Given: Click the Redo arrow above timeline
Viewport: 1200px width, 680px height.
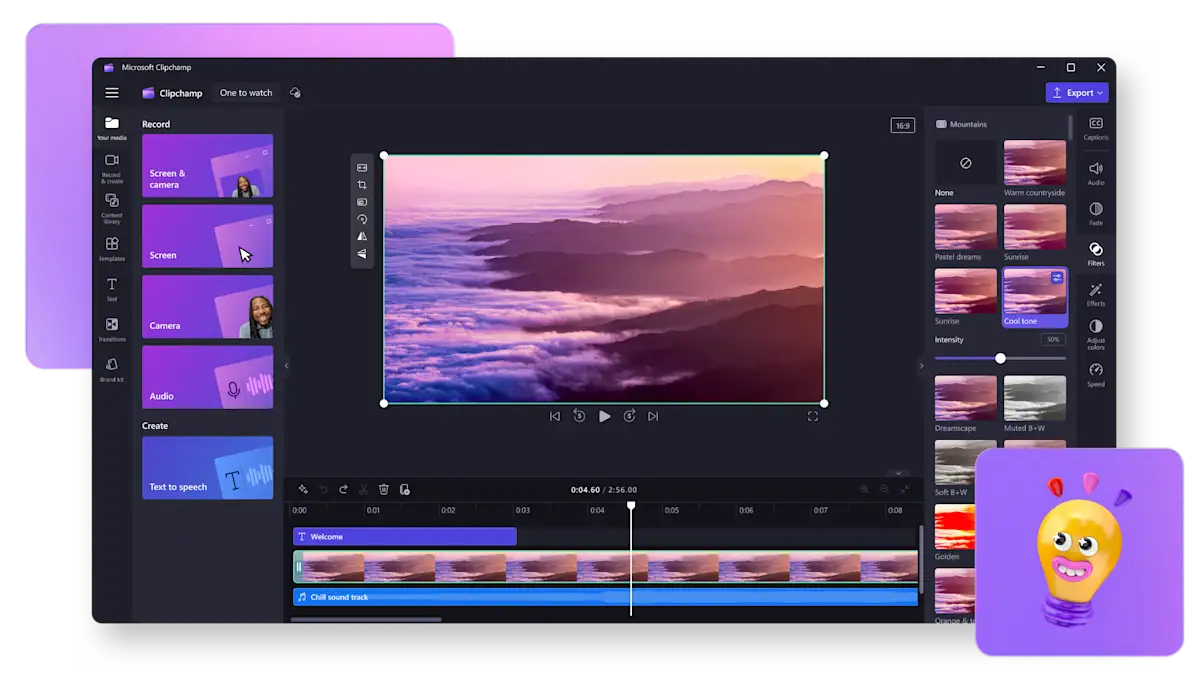Looking at the screenshot, I should point(343,490).
